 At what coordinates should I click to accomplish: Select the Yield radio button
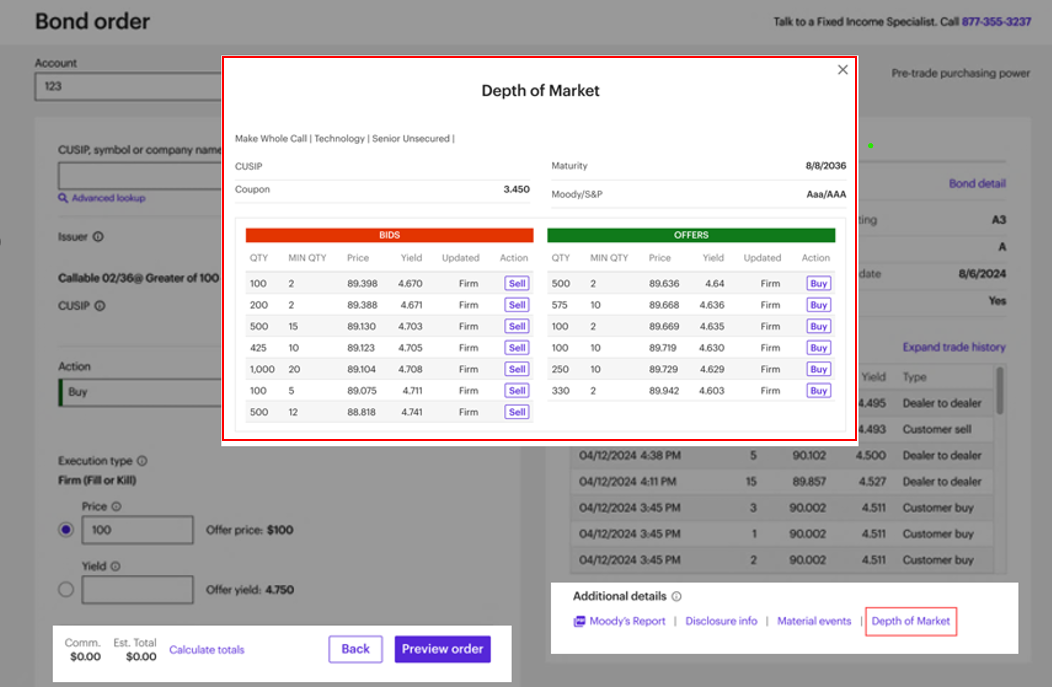(x=65, y=589)
